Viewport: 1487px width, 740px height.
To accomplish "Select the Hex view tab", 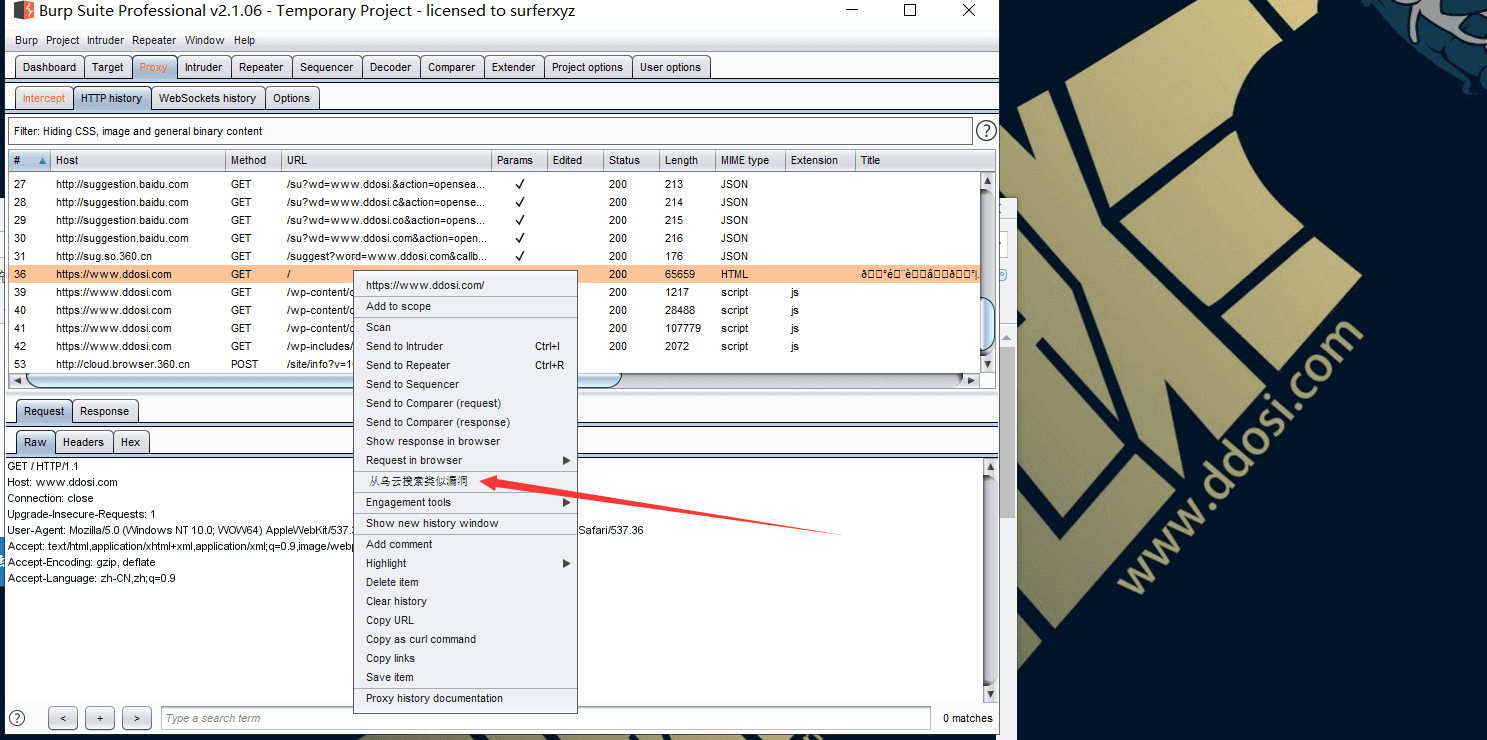I will [130, 442].
